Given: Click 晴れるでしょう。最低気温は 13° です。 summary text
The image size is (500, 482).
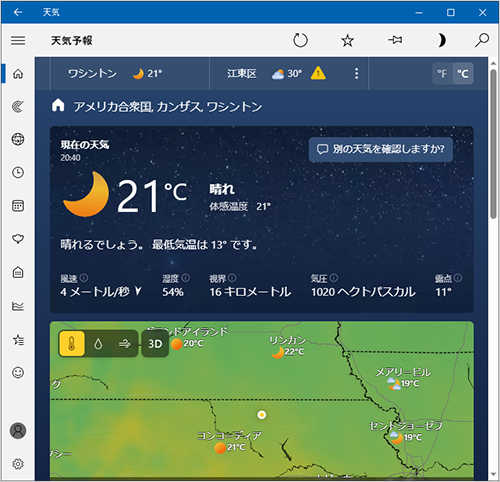Looking at the screenshot, I should tap(159, 245).
